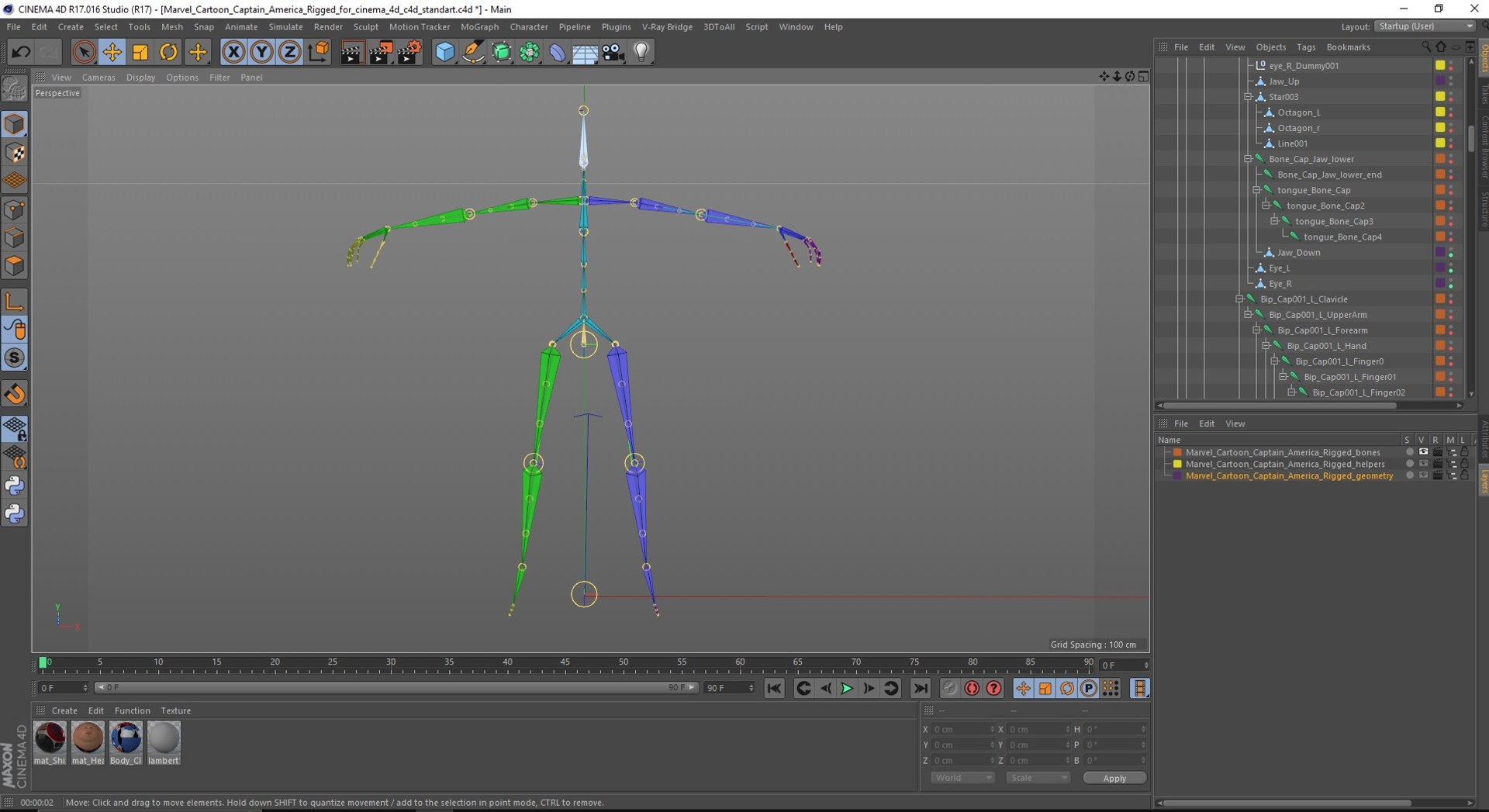
Task: Click the coordinate system icon
Action: (318, 52)
